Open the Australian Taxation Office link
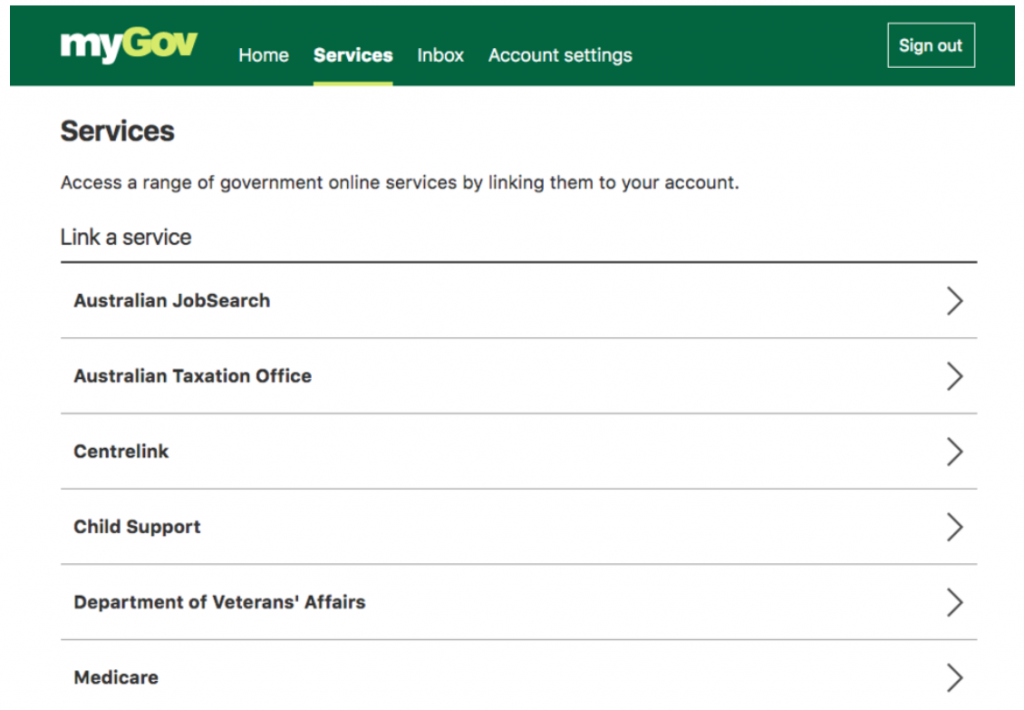 (x=193, y=376)
